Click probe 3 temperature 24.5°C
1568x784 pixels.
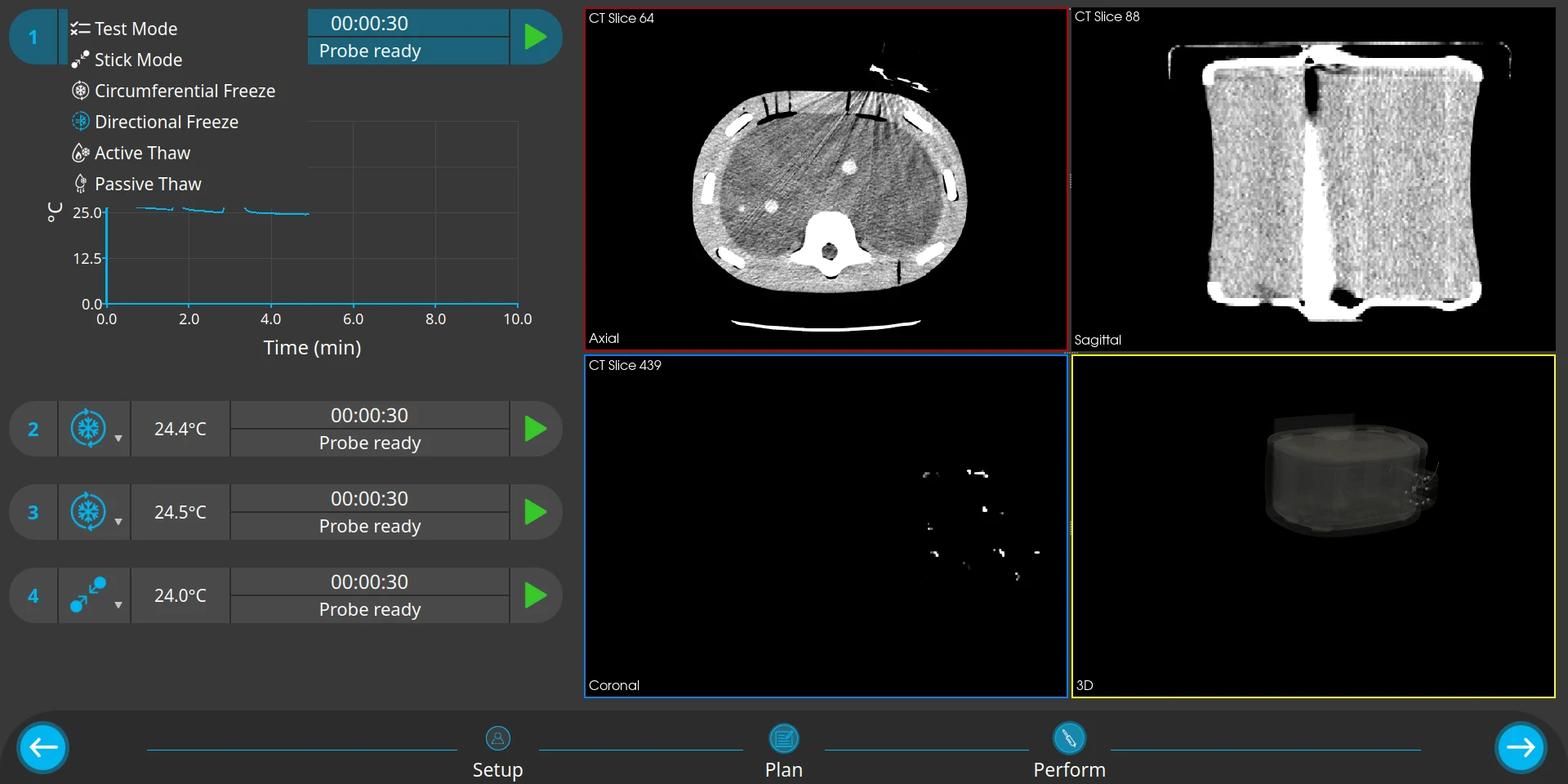pos(180,512)
